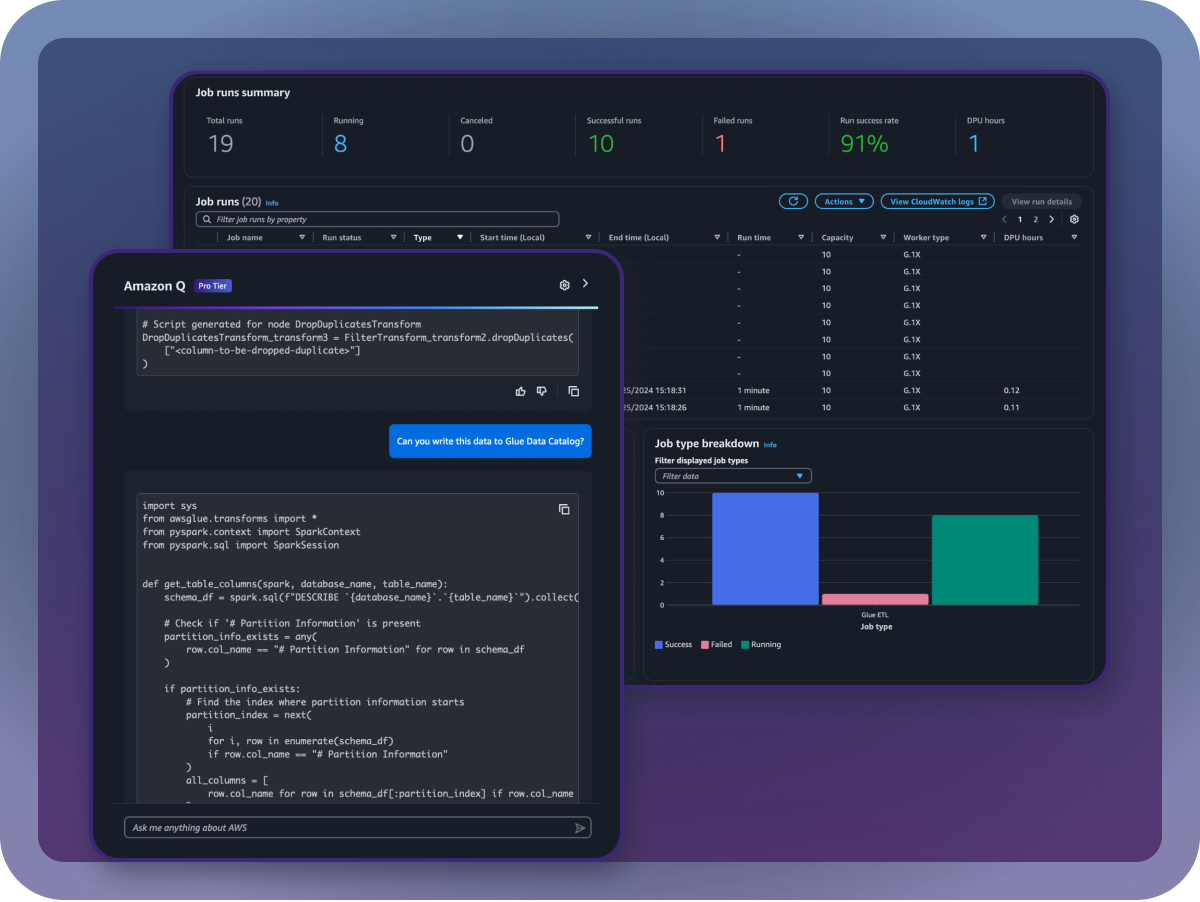
Task: Refresh the Job runs table
Action: (x=793, y=201)
